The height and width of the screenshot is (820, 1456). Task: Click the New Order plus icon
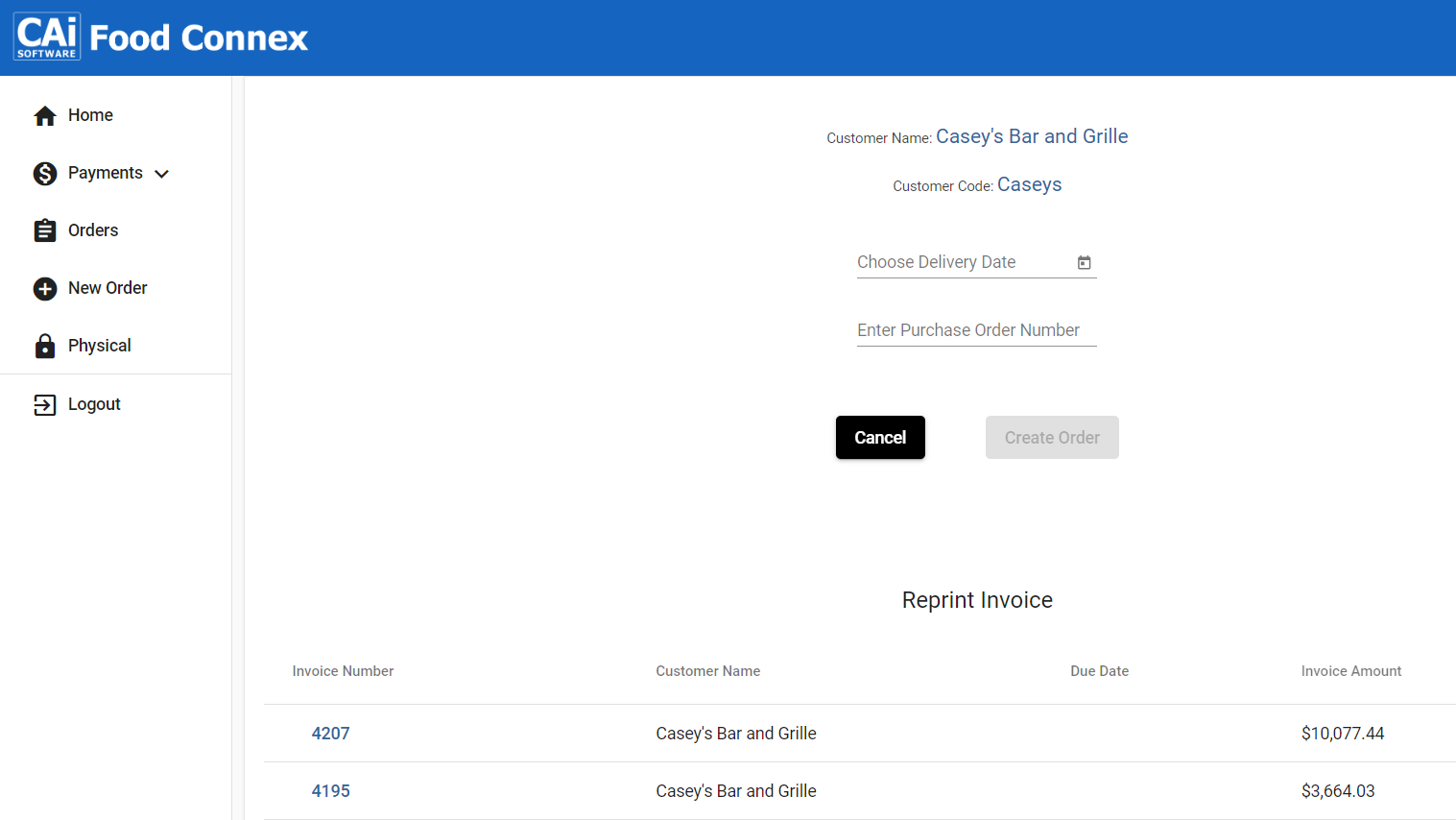[45, 289]
